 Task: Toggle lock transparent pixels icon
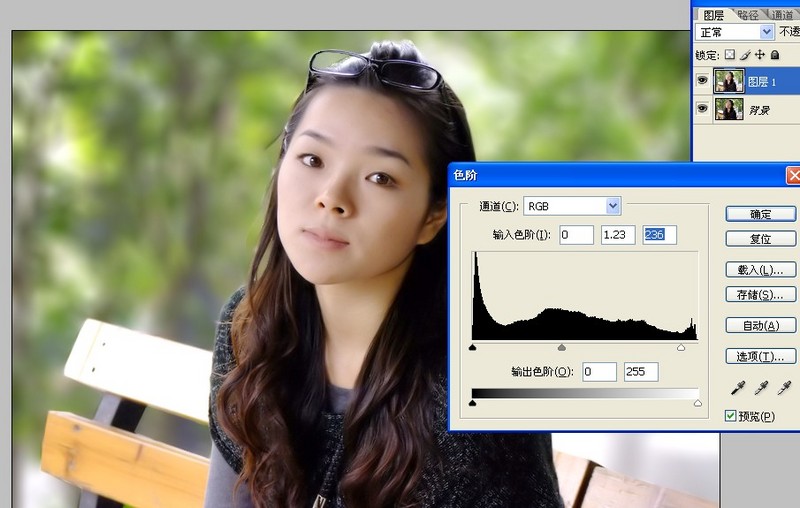[730, 54]
